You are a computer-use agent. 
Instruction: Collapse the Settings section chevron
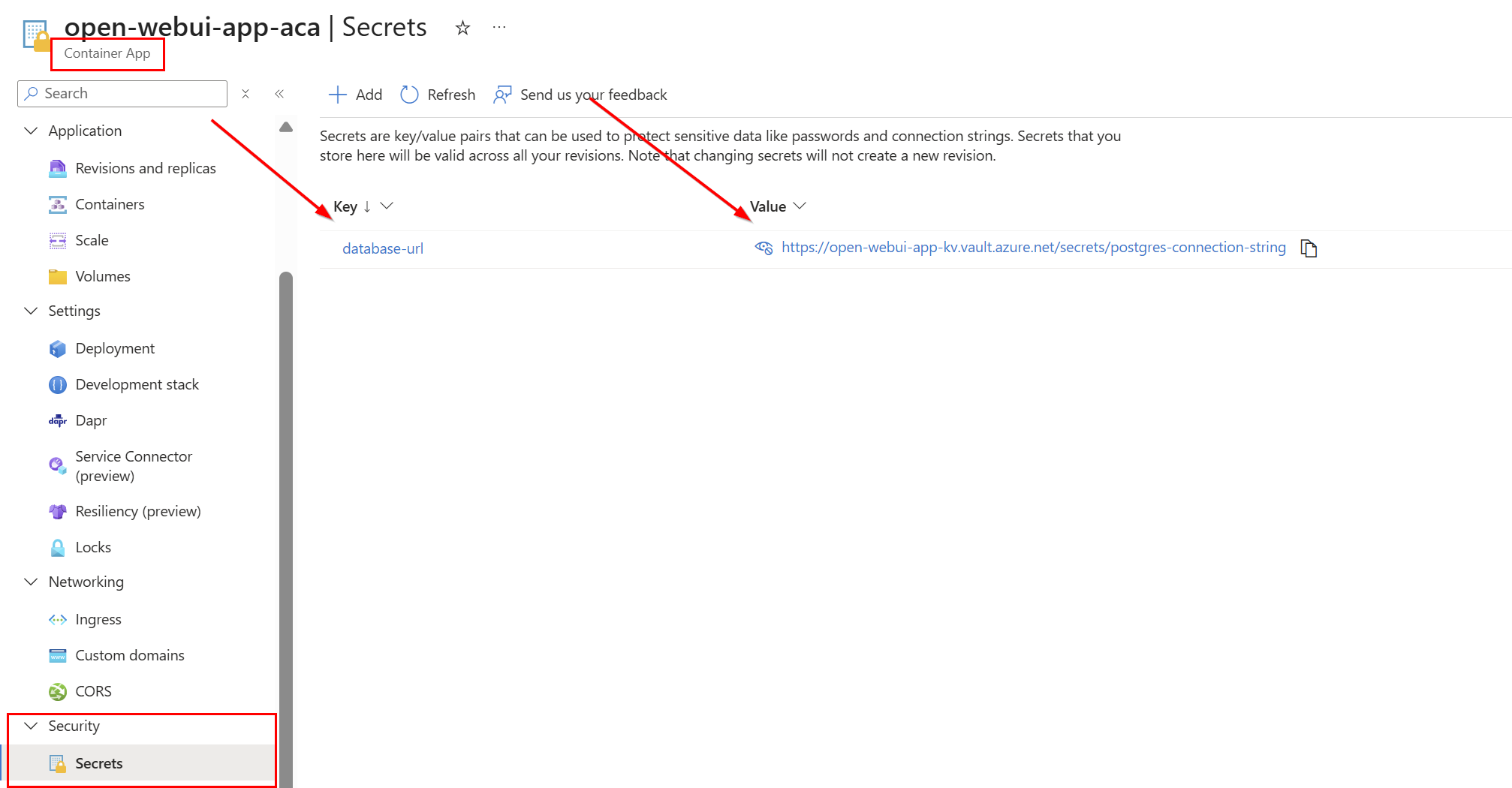click(31, 311)
